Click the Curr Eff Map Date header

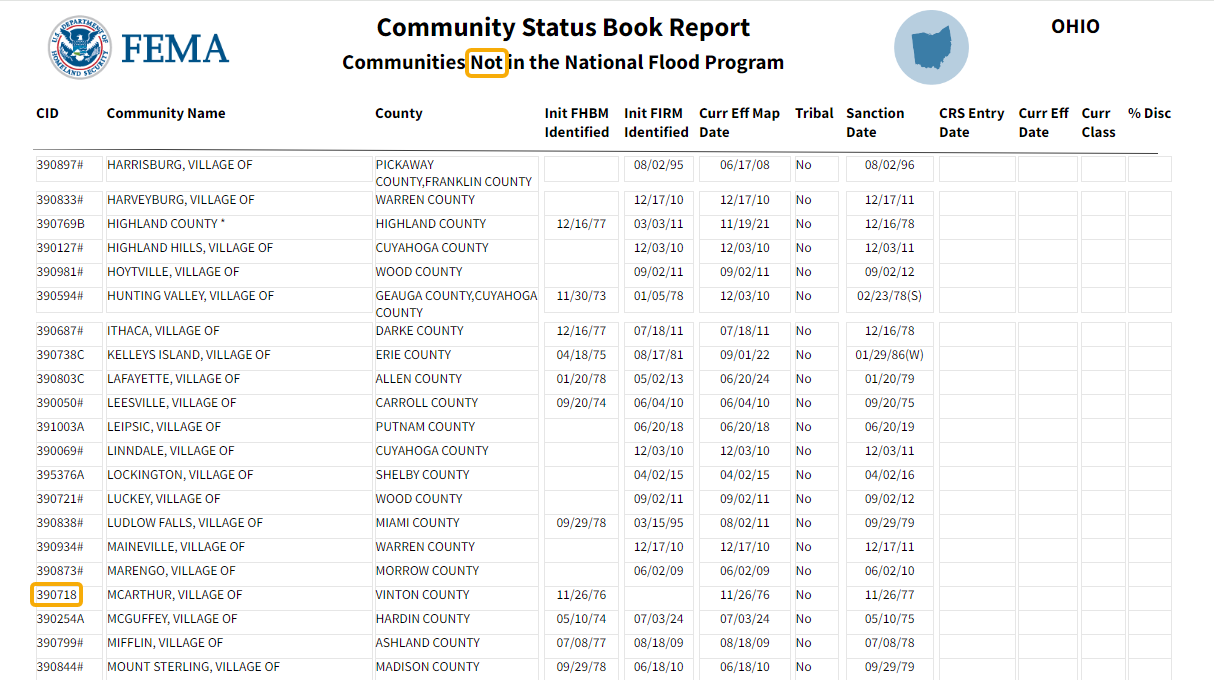click(739, 123)
